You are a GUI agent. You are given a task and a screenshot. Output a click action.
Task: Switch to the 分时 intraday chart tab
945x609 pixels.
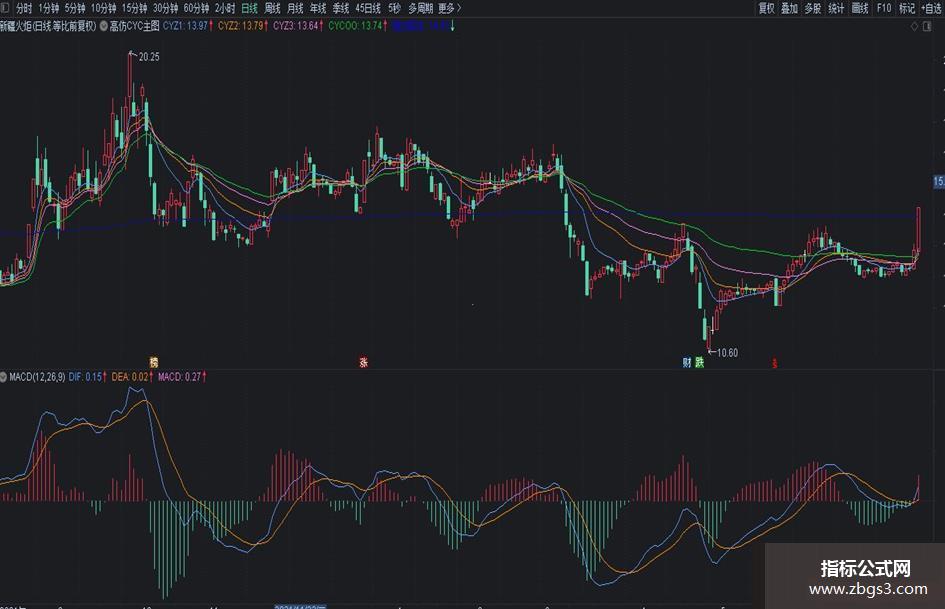(24, 8)
